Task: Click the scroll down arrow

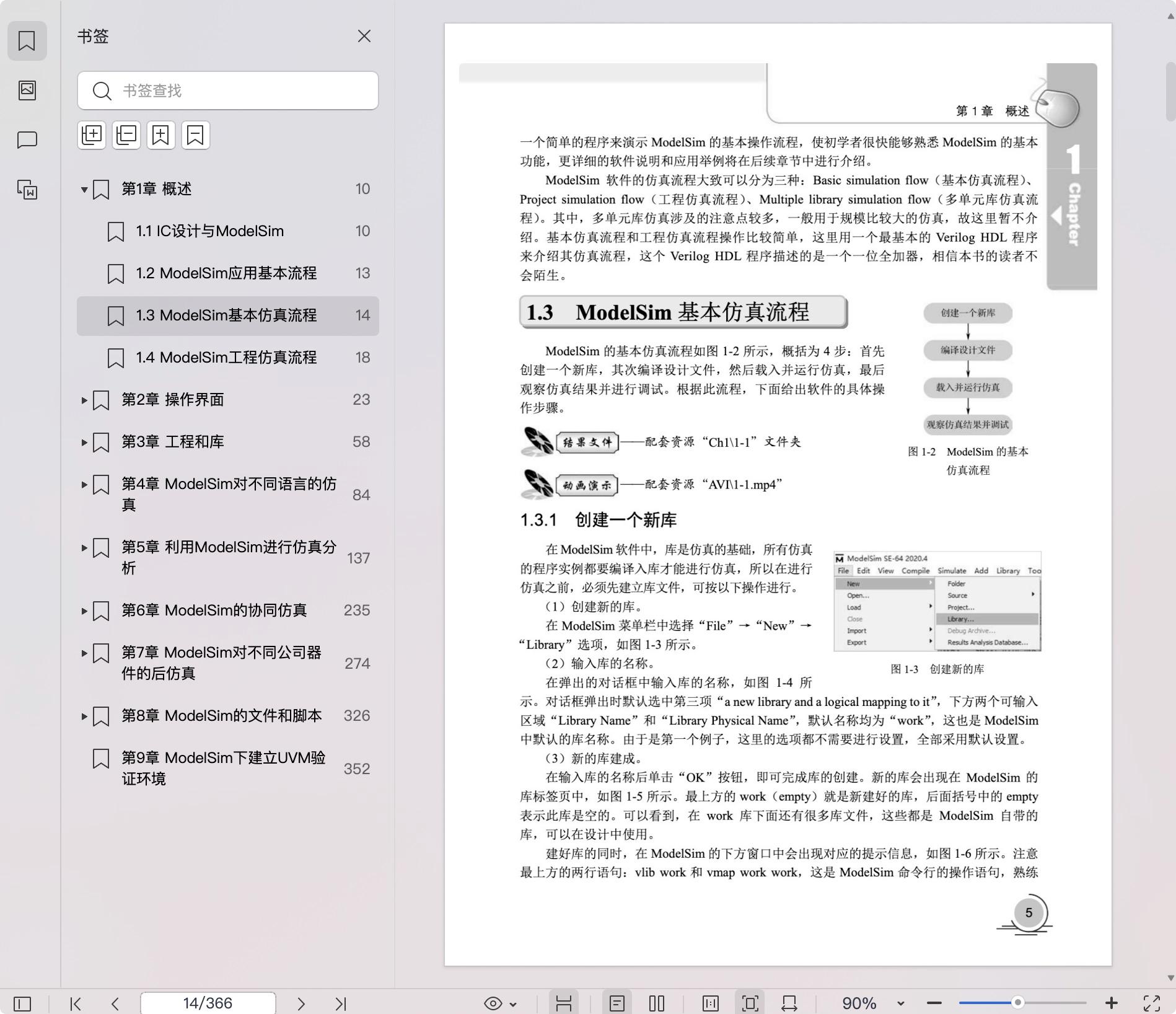Action: 1170,979
